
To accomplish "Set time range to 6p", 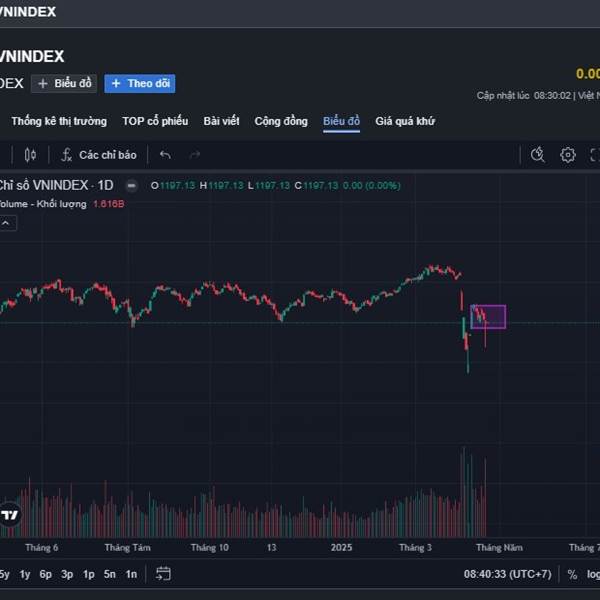I will tap(46, 574).
